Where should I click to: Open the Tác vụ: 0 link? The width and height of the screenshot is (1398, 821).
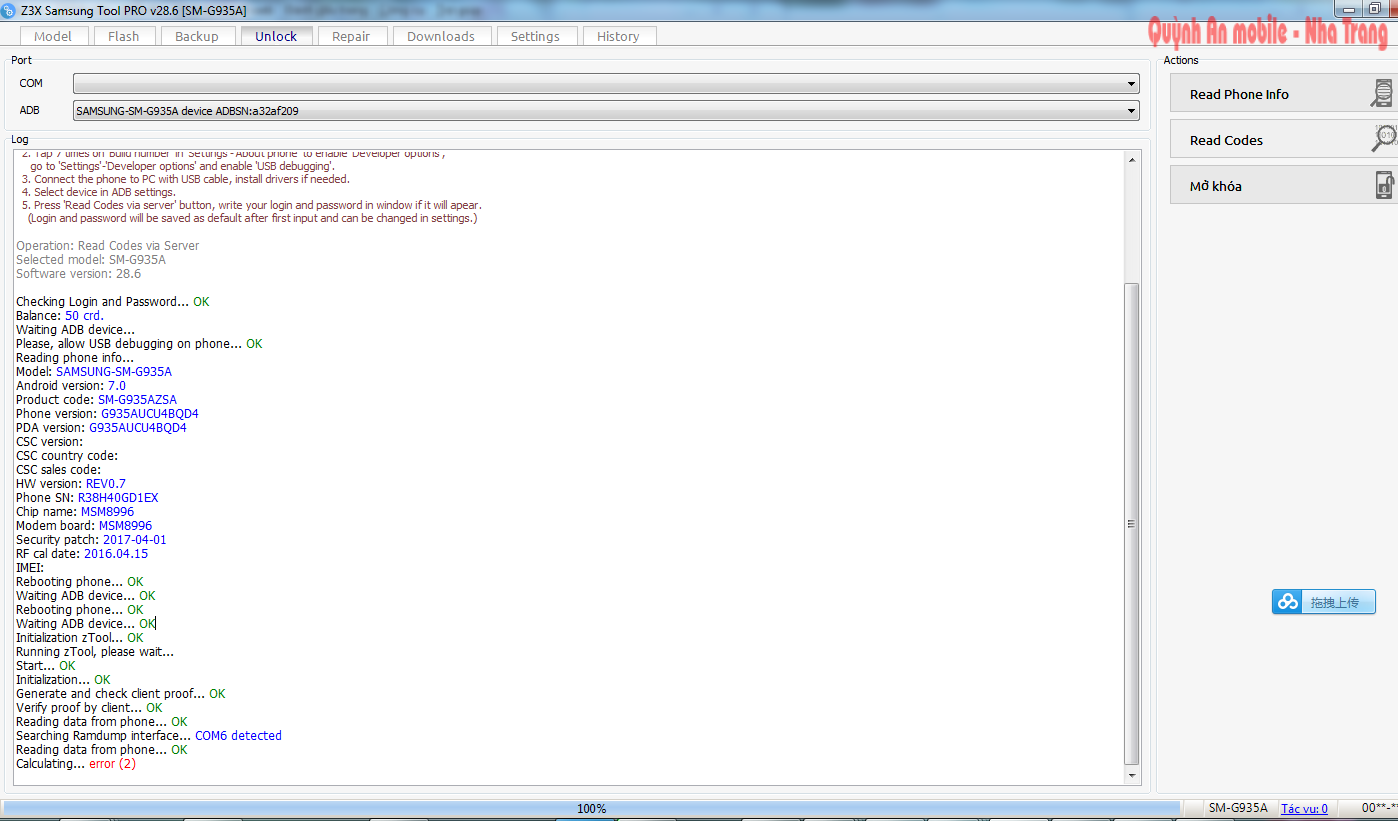[1304, 808]
